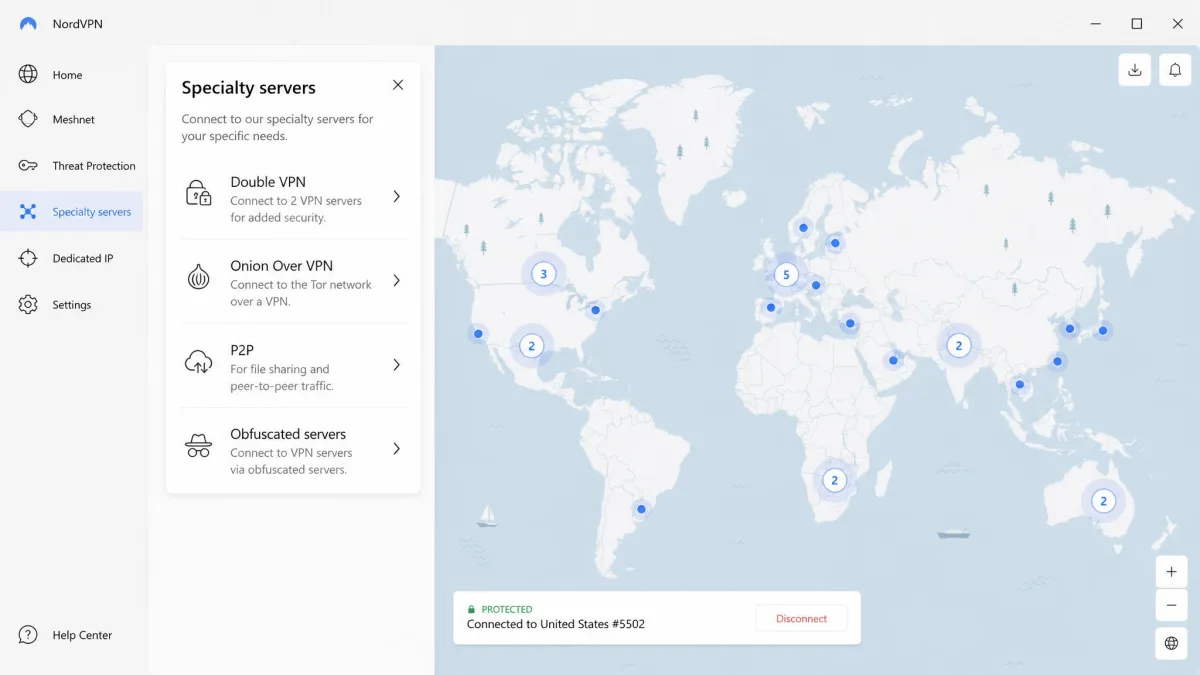The height and width of the screenshot is (675, 1200).
Task: Expand Obfuscated servers with its chevron
Action: (396, 449)
